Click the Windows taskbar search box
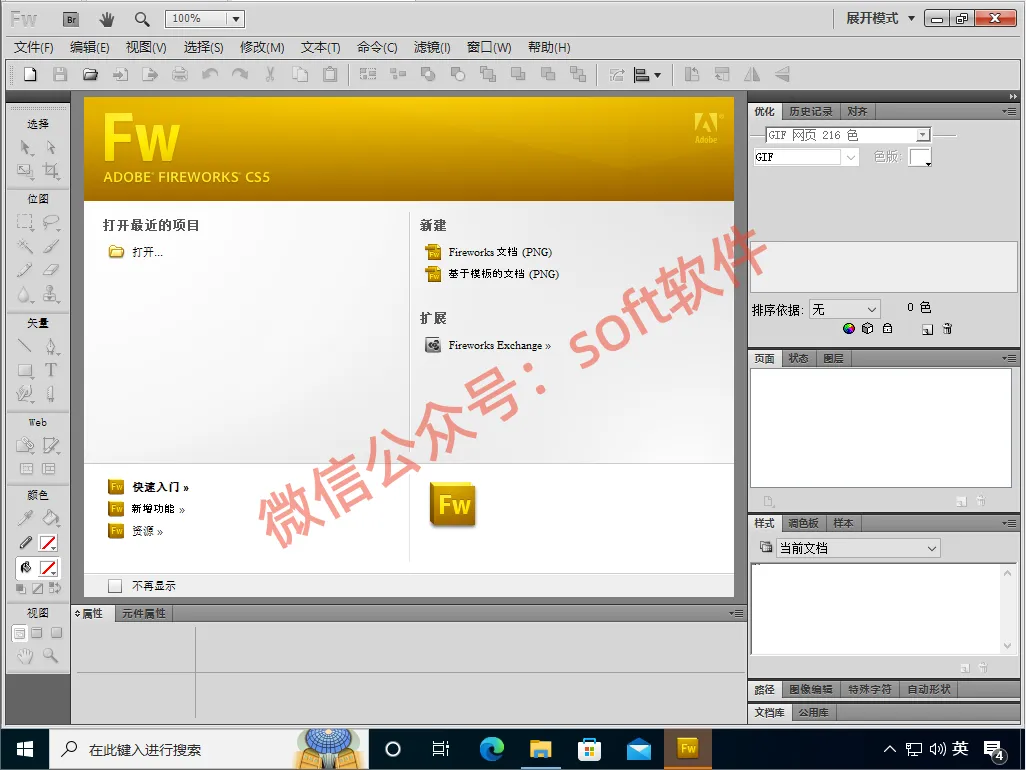Image resolution: width=1026 pixels, height=770 pixels. point(209,749)
